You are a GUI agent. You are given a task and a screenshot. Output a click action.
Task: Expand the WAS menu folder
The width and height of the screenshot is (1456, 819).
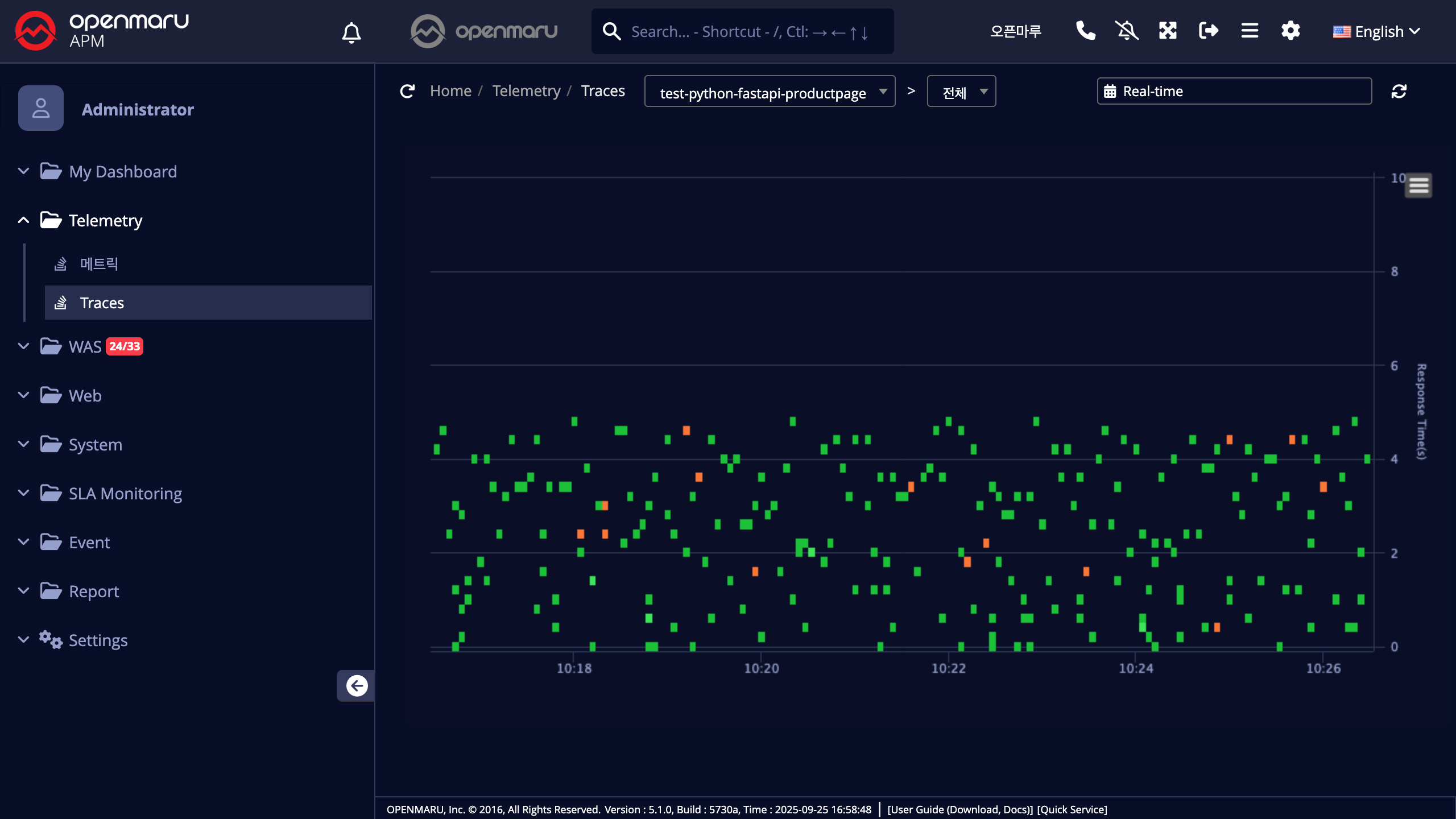(x=85, y=346)
